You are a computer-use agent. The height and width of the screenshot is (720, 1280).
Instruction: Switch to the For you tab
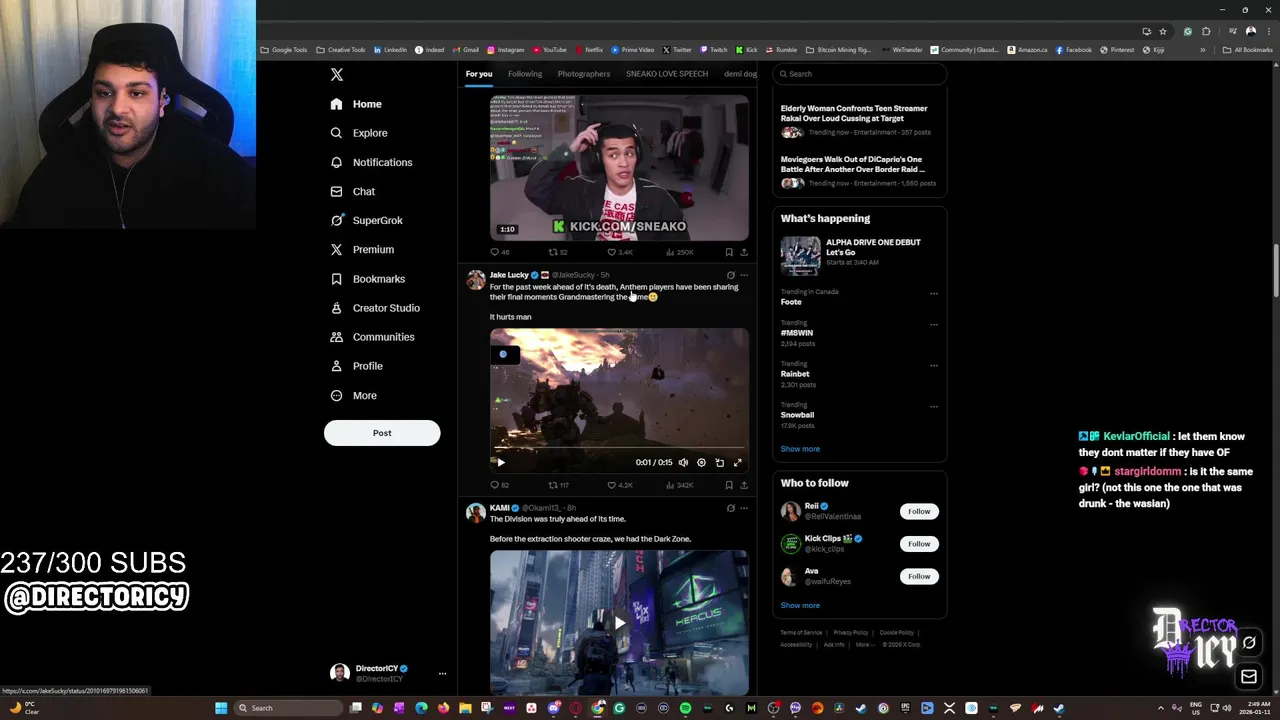[x=479, y=74]
